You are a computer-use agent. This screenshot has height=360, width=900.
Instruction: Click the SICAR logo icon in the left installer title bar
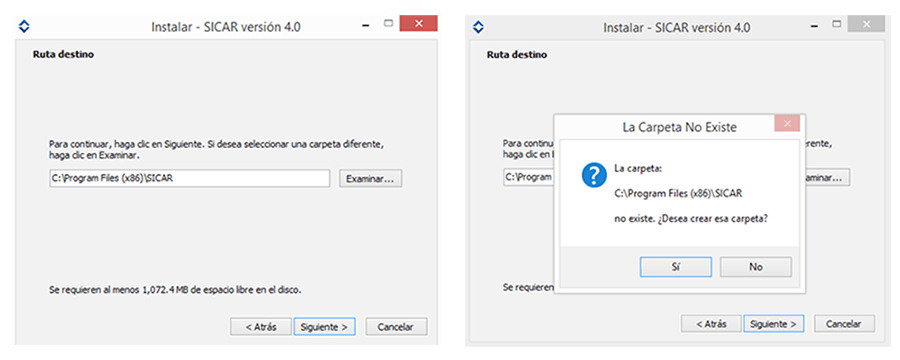coord(24,26)
